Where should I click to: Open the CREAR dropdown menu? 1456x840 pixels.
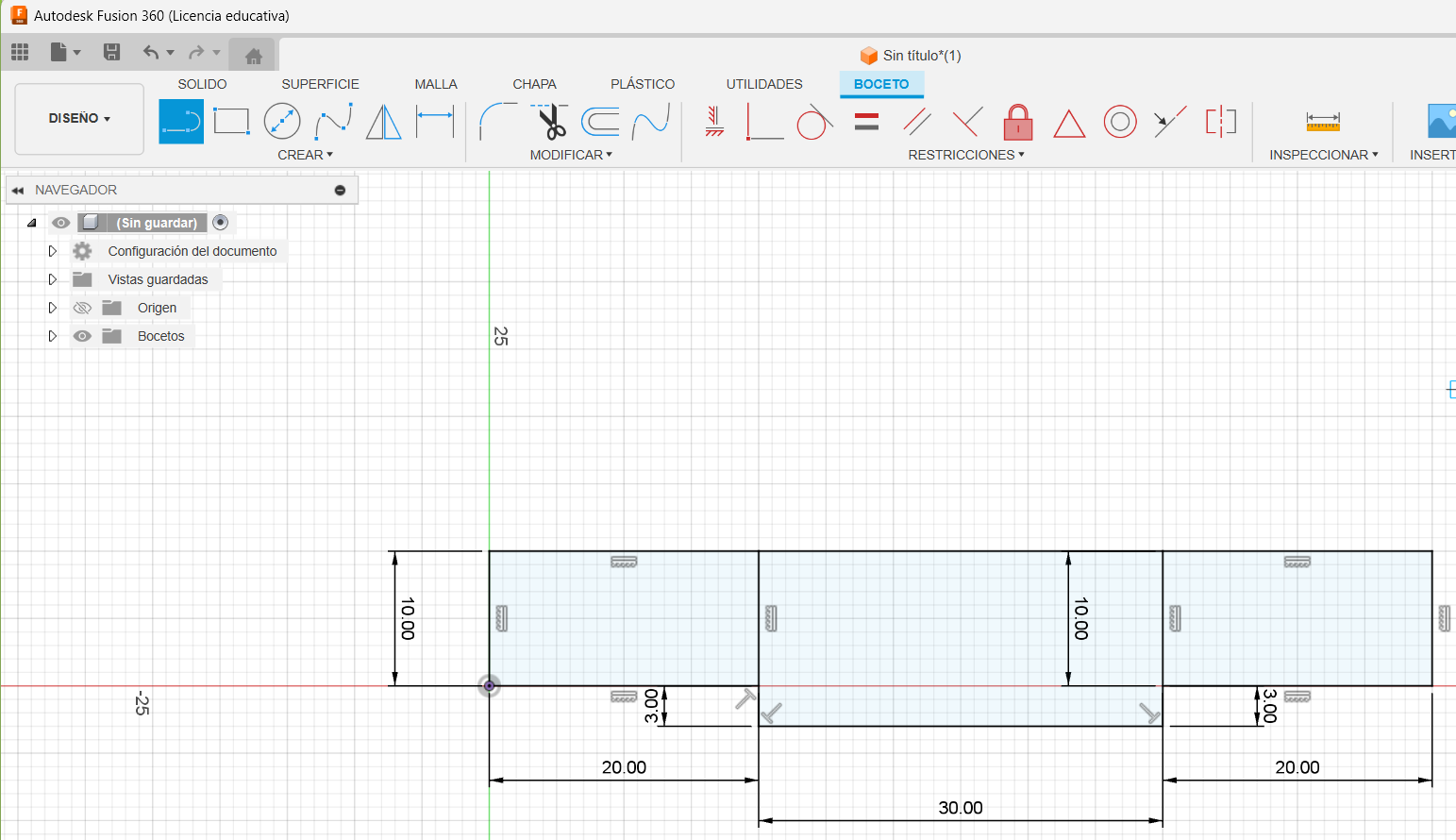[305, 155]
